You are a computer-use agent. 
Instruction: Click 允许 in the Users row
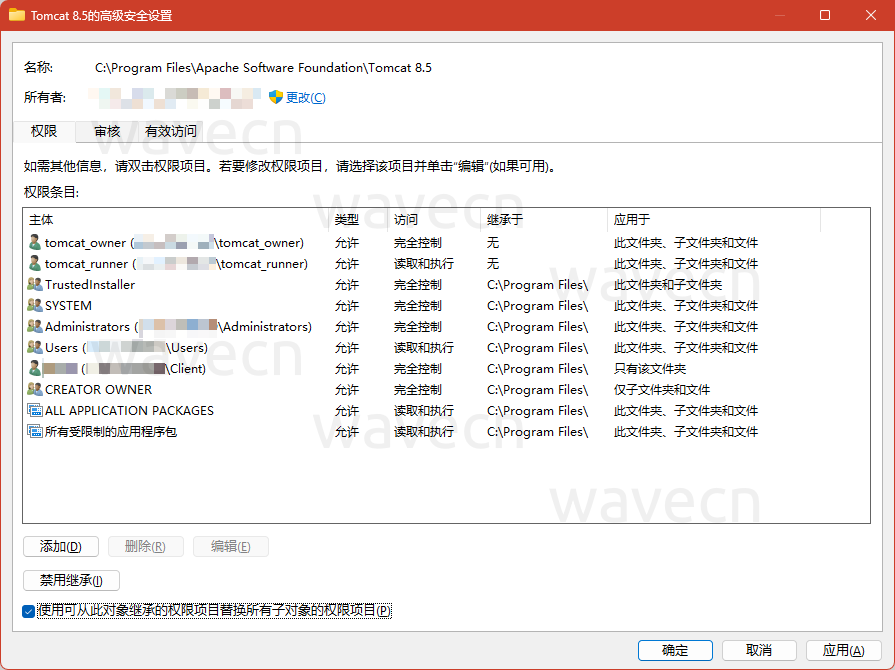click(346, 348)
